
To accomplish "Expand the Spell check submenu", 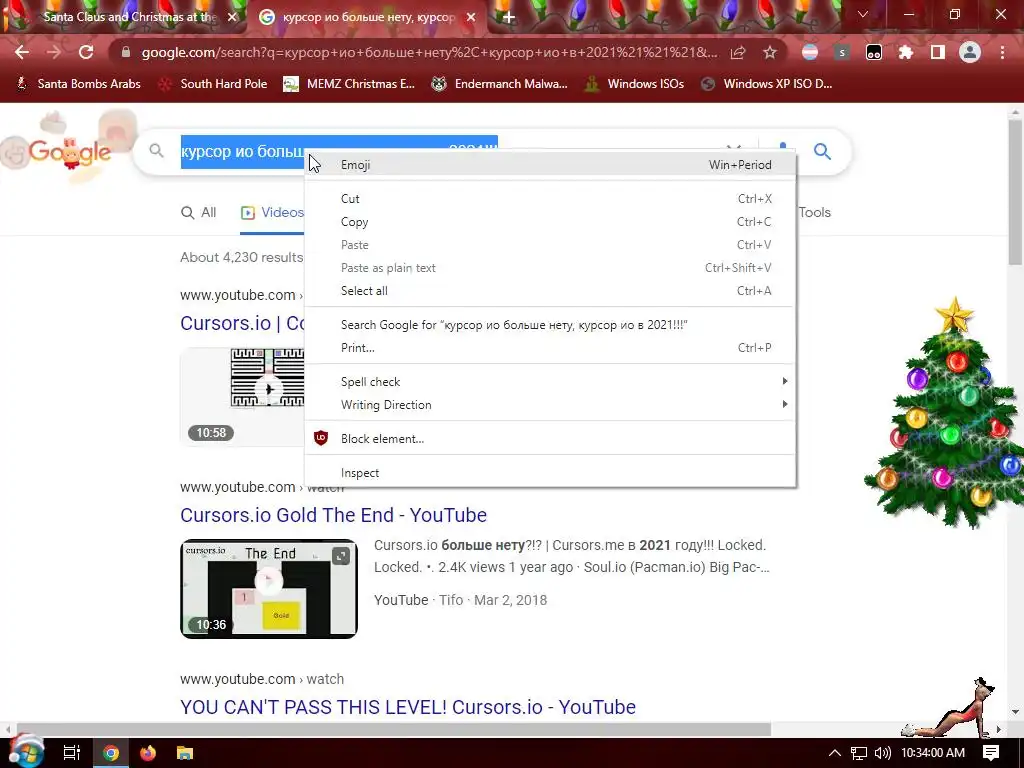I will pyautogui.click(x=550, y=381).
